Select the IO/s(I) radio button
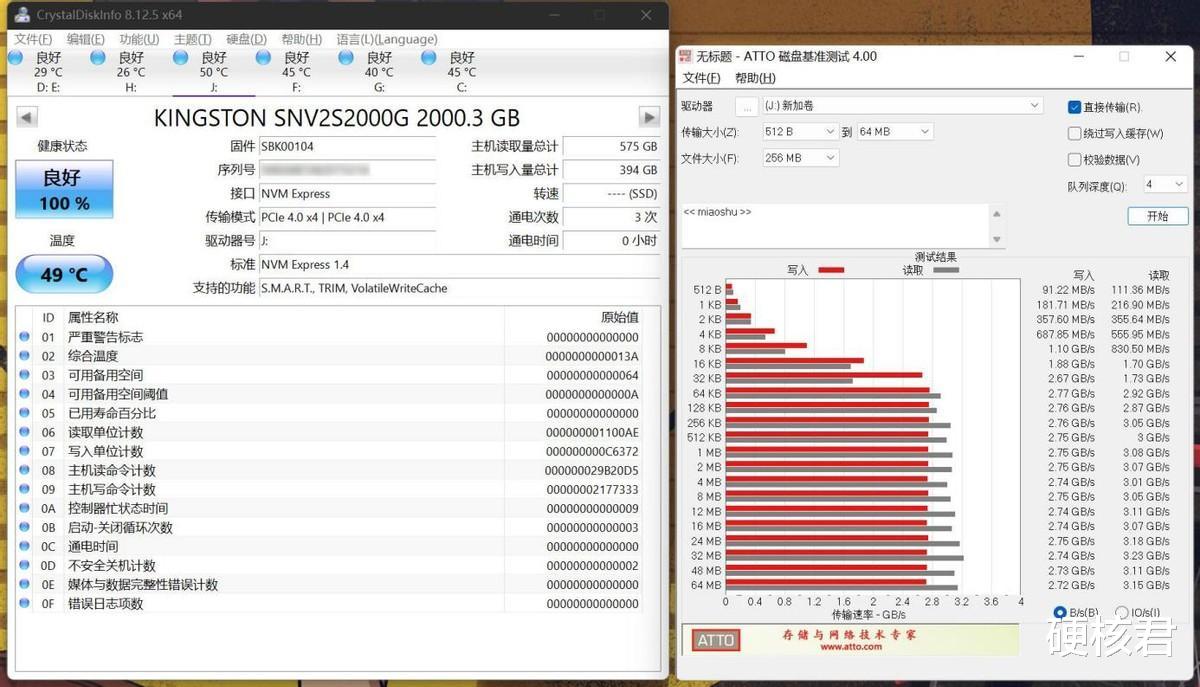Image resolution: width=1200 pixels, height=687 pixels. (x=1121, y=612)
